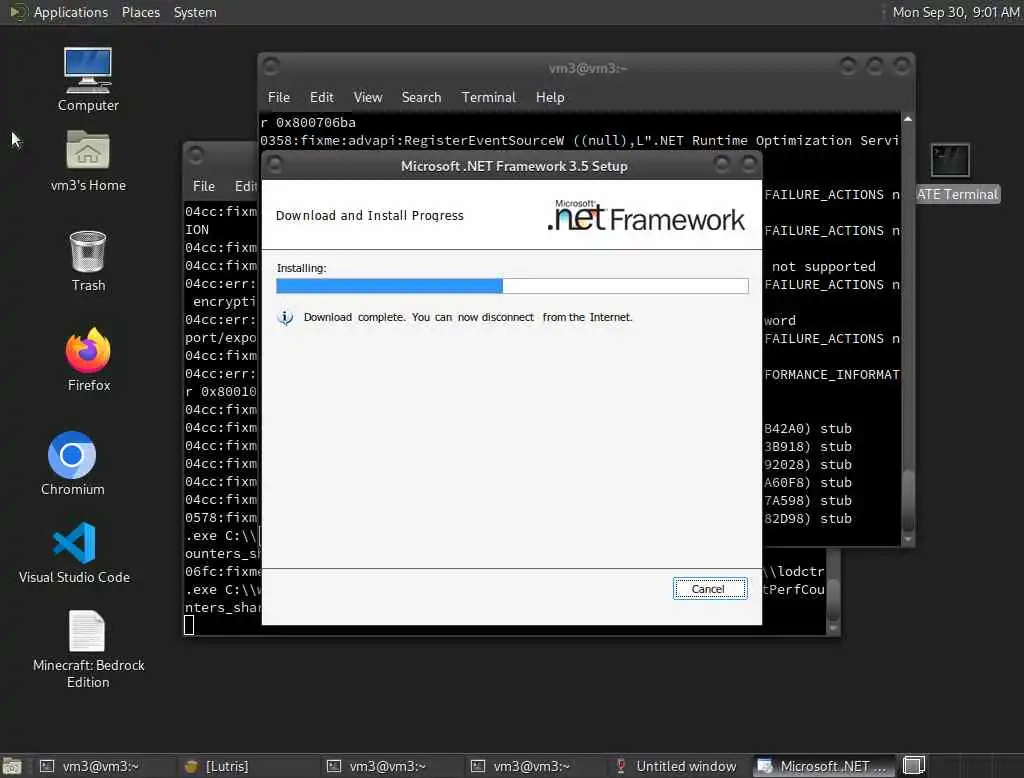Screen dimensions: 1024x778
Task: Open the Computer desktop icon
Action: coord(88,80)
